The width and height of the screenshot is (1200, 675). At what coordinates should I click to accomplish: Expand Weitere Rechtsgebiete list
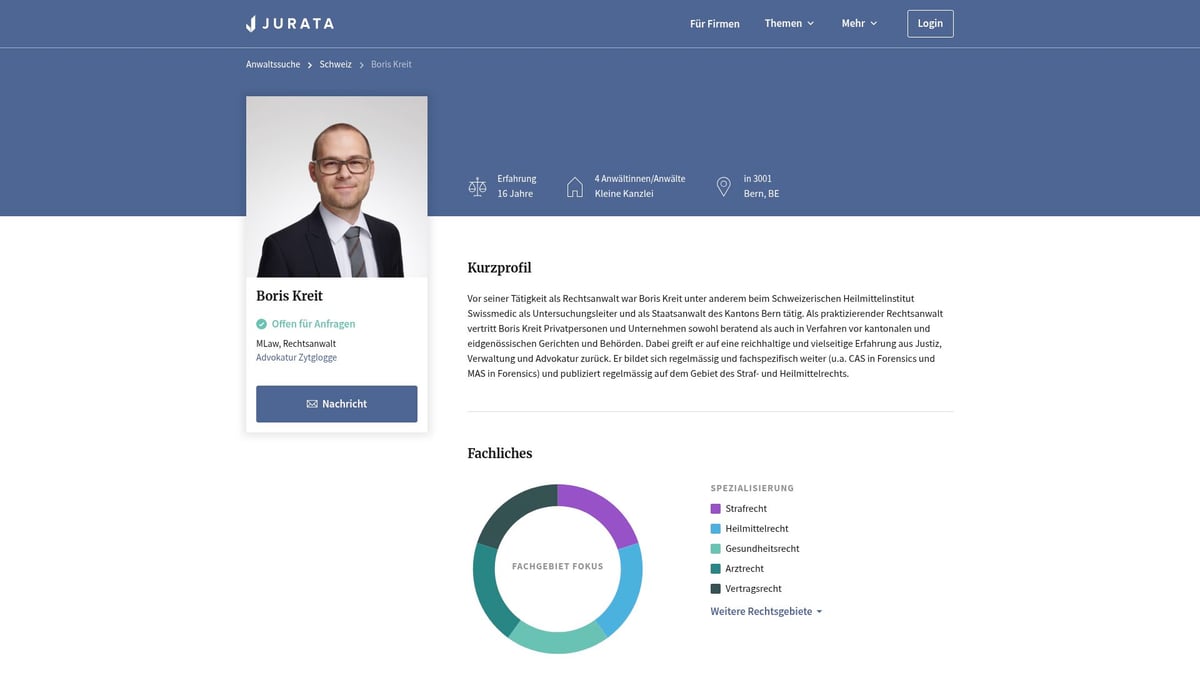point(766,611)
